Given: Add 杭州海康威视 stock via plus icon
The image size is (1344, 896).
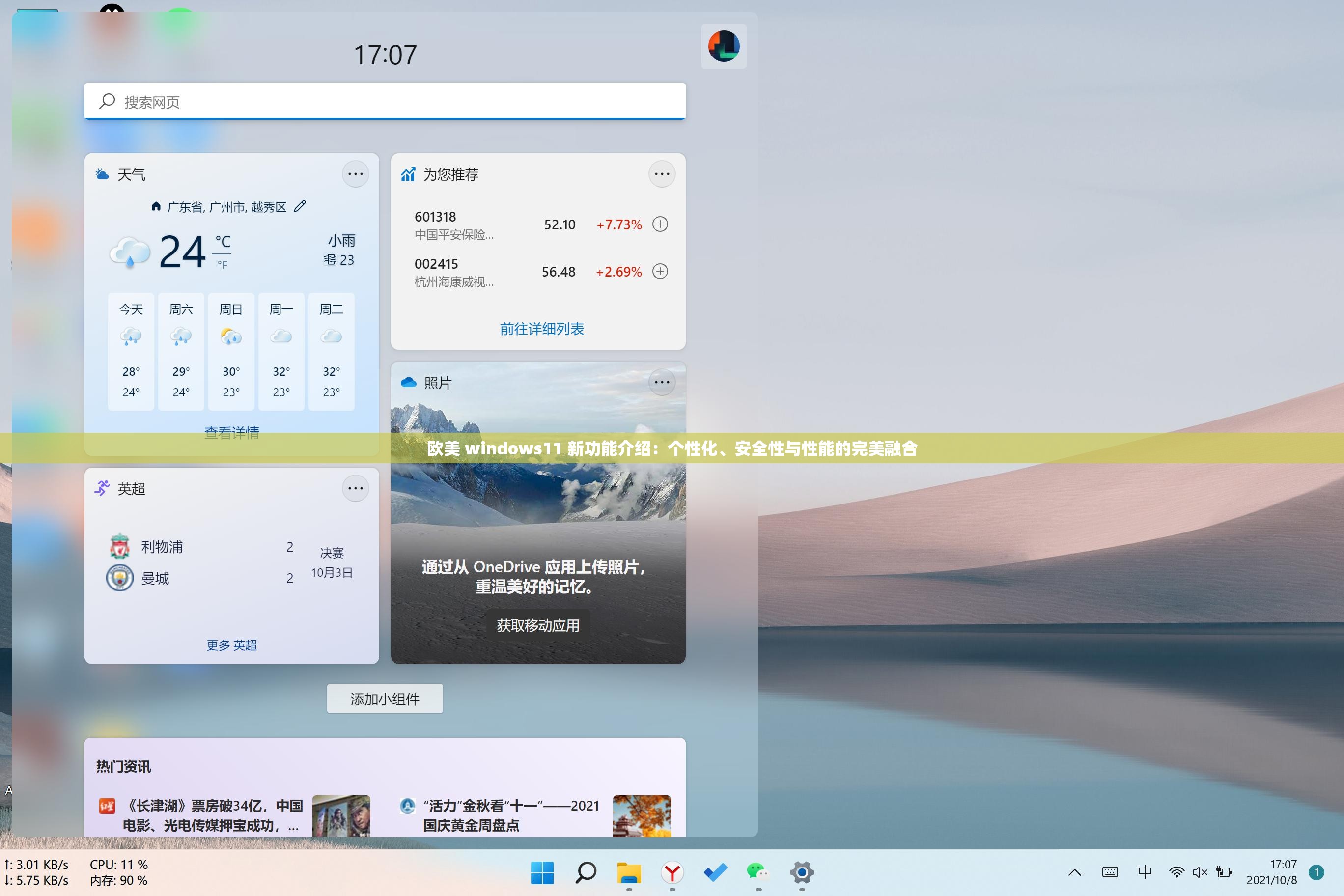Looking at the screenshot, I should coord(661,272).
